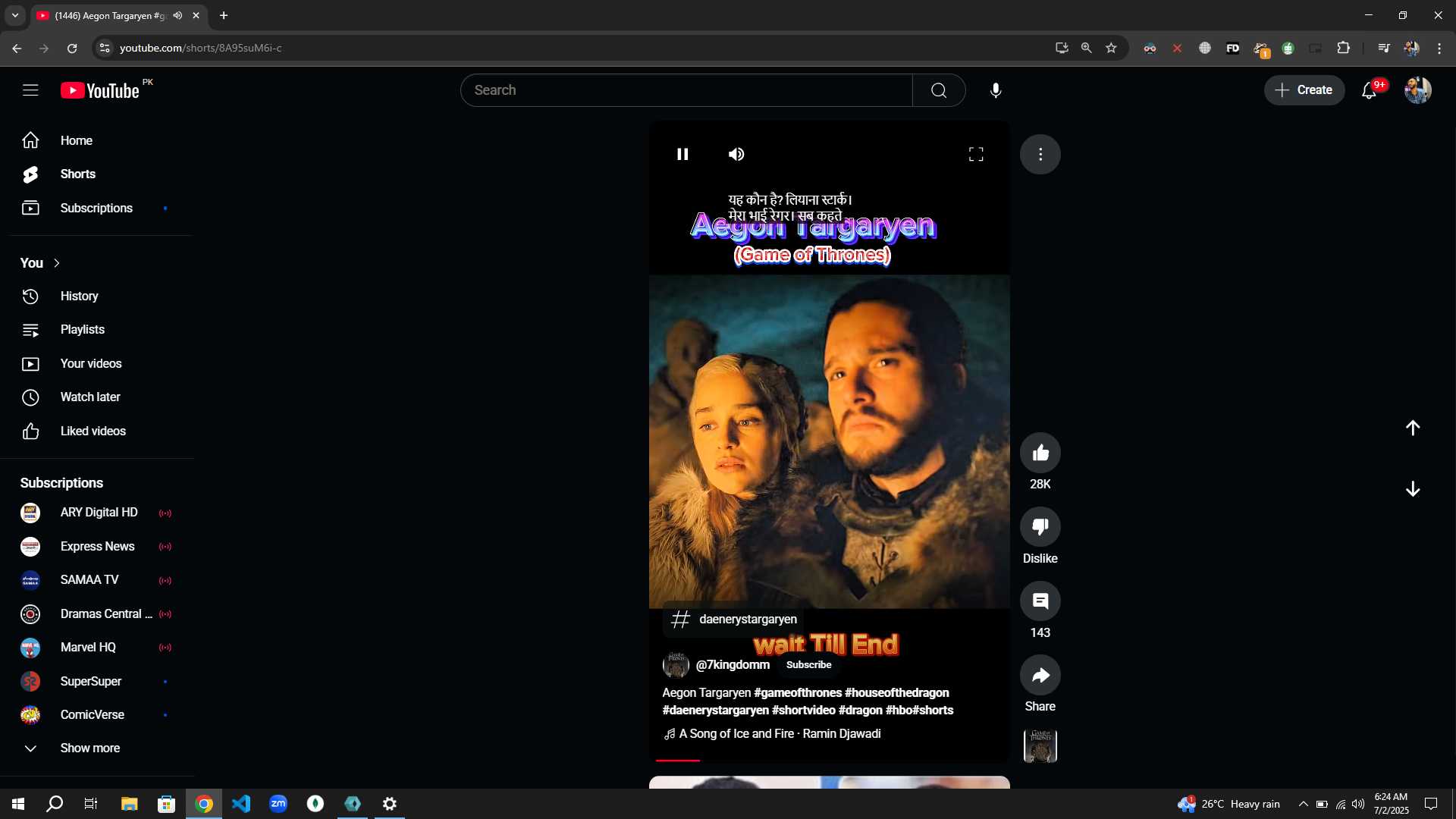
Task: Click the Create button
Action: tap(1304, 90)
